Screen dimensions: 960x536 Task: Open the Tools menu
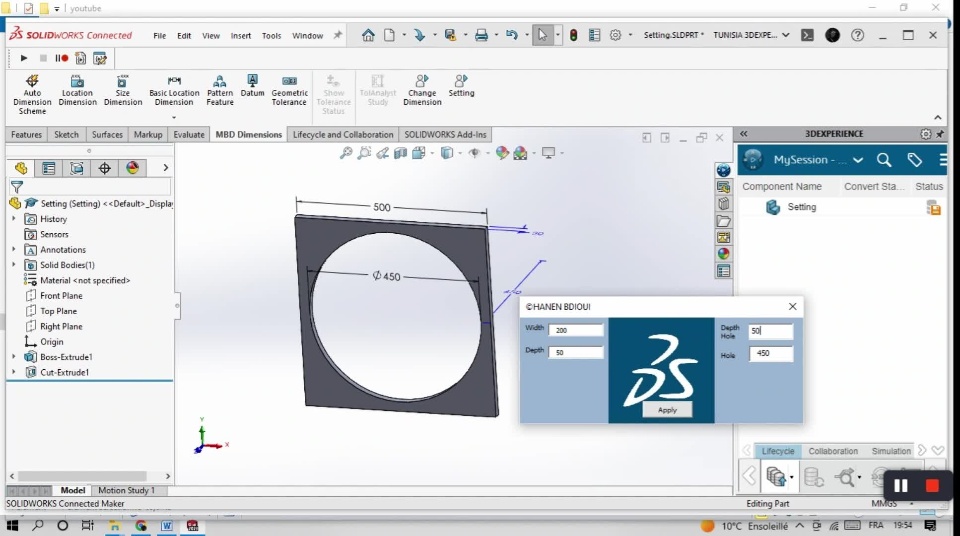click(271, 36)
